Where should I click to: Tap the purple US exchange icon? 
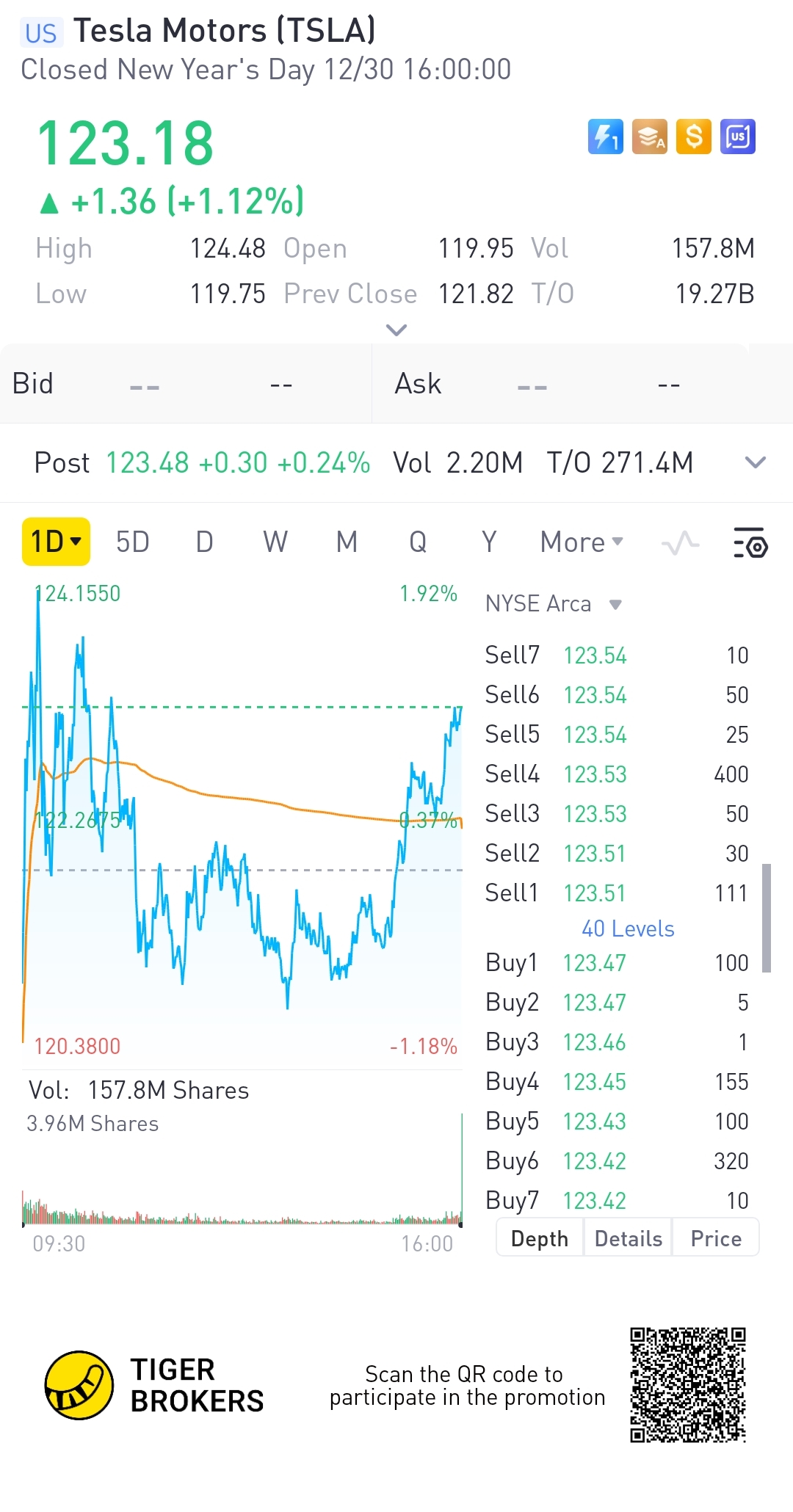(738, 137)
